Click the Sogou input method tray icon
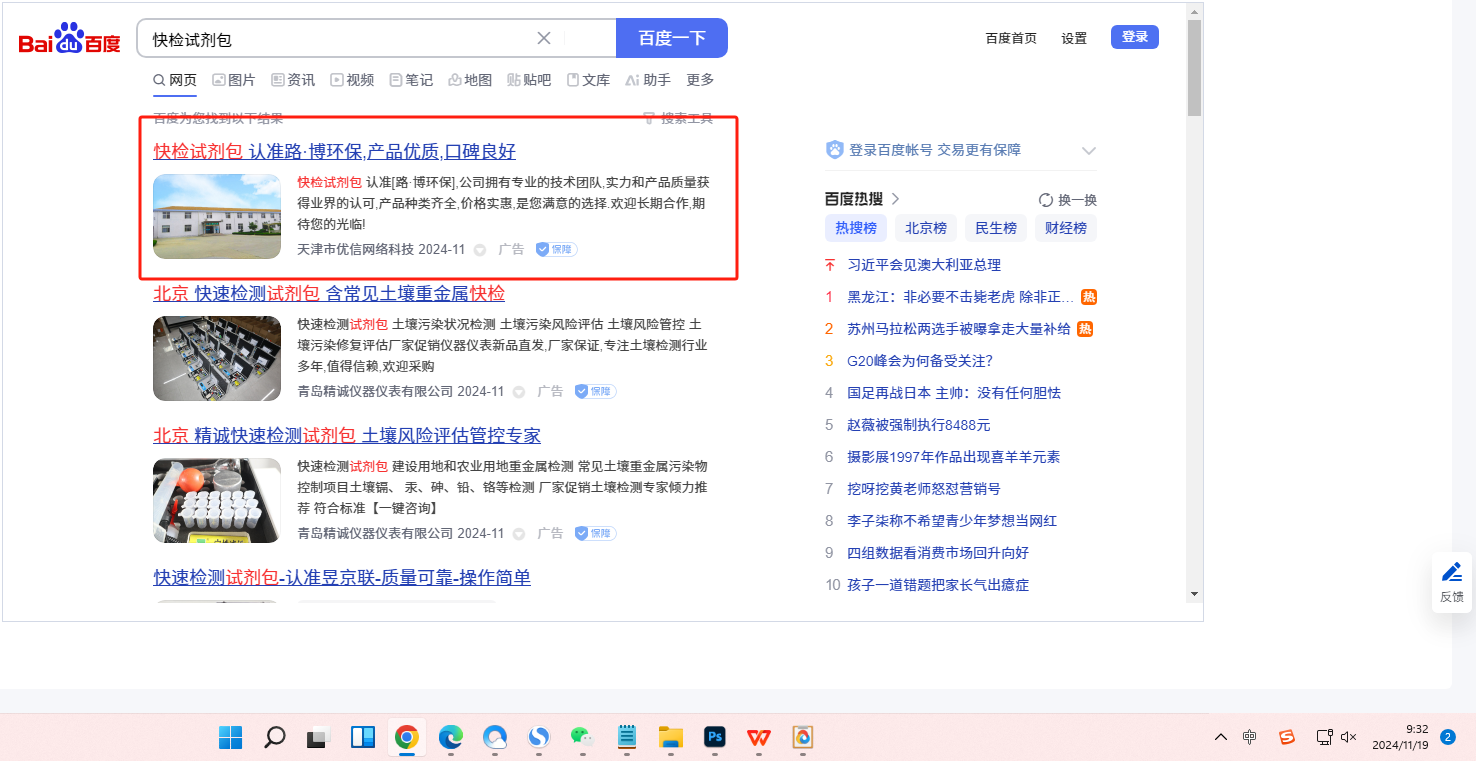The width and height of the screenshot is (1476, 761). (1287, 737)
